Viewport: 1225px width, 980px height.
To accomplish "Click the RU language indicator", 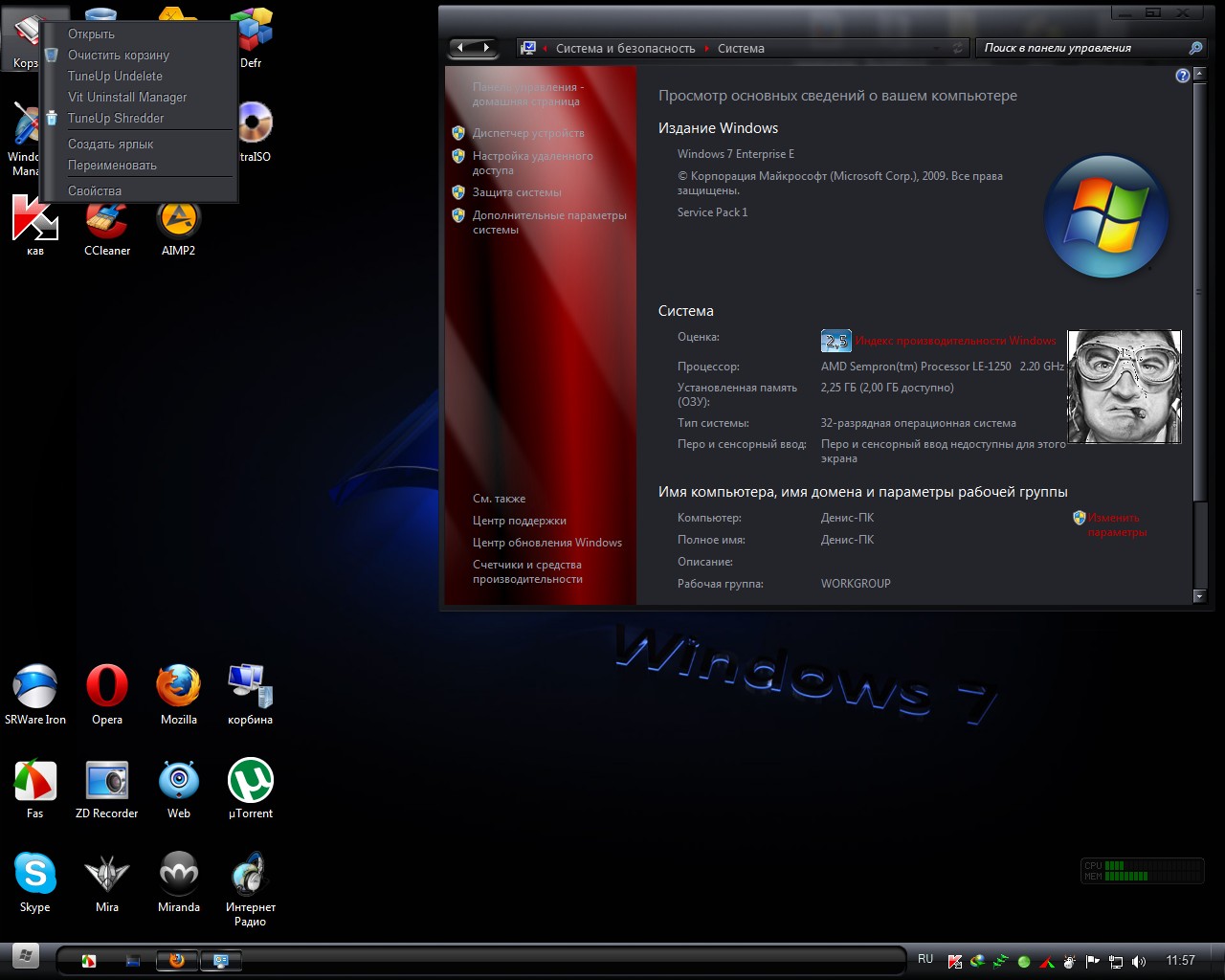I will click(x=925, y=959).
